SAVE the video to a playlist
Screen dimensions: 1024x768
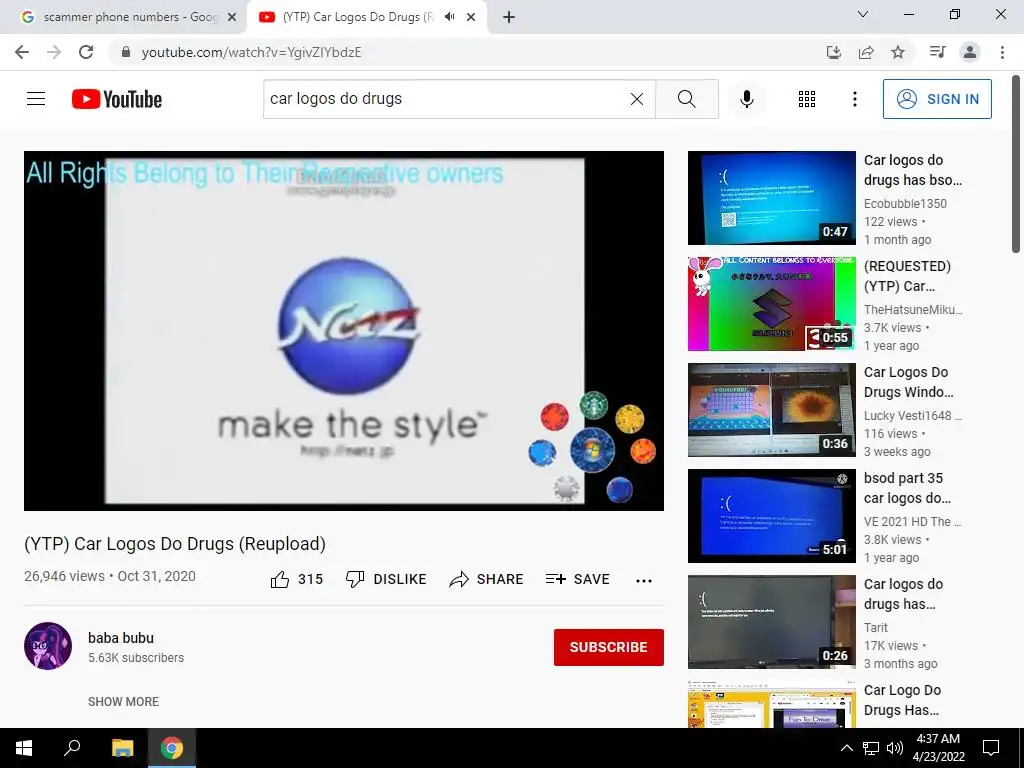578,579
